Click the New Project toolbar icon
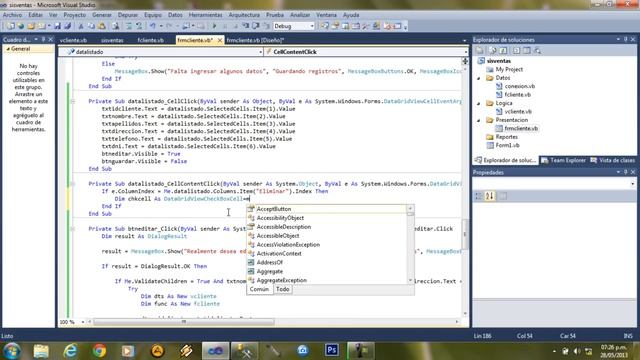This screenshot has height=360, width=640. [x=10, y=26]
